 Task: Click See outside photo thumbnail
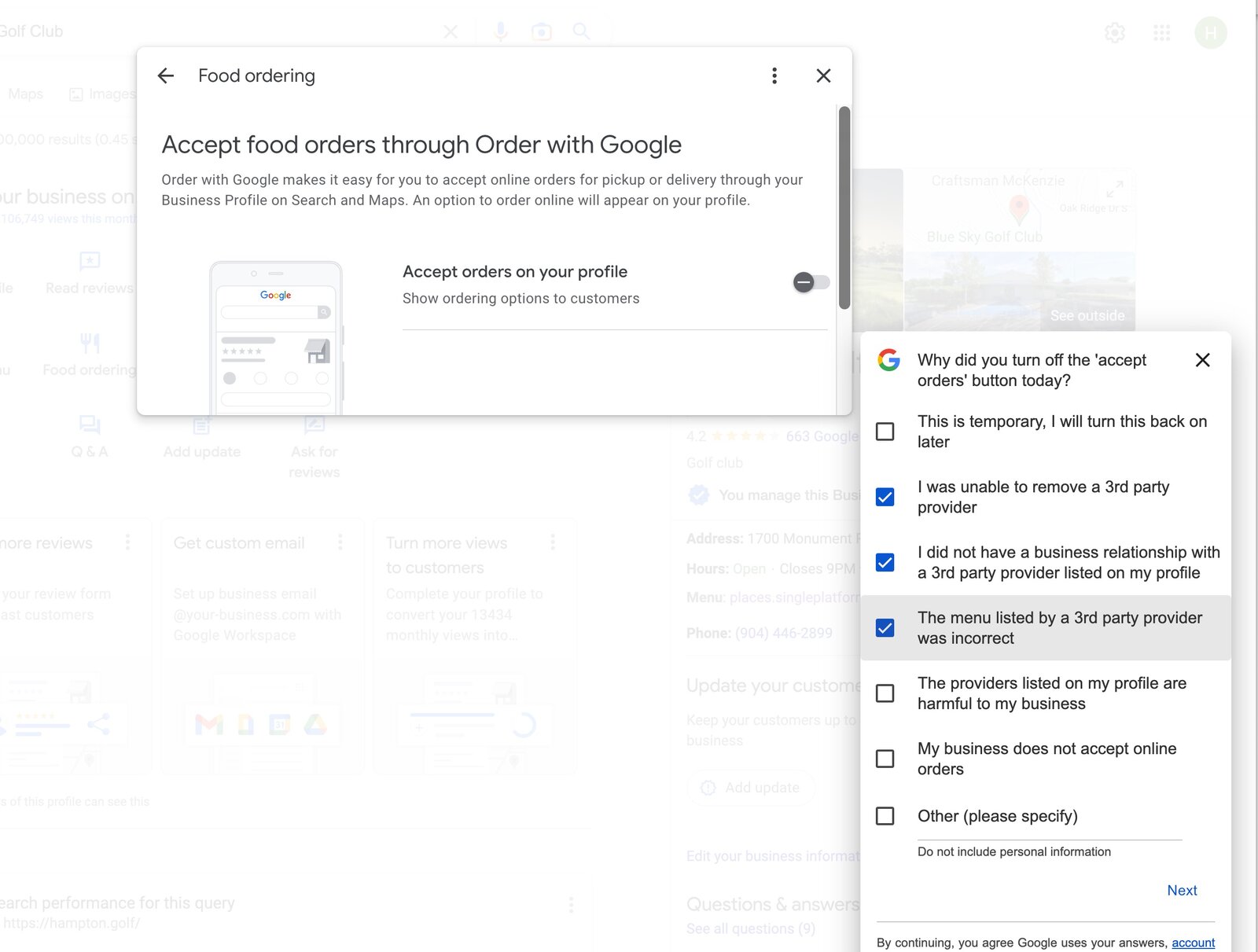[x=1020, y=291]
